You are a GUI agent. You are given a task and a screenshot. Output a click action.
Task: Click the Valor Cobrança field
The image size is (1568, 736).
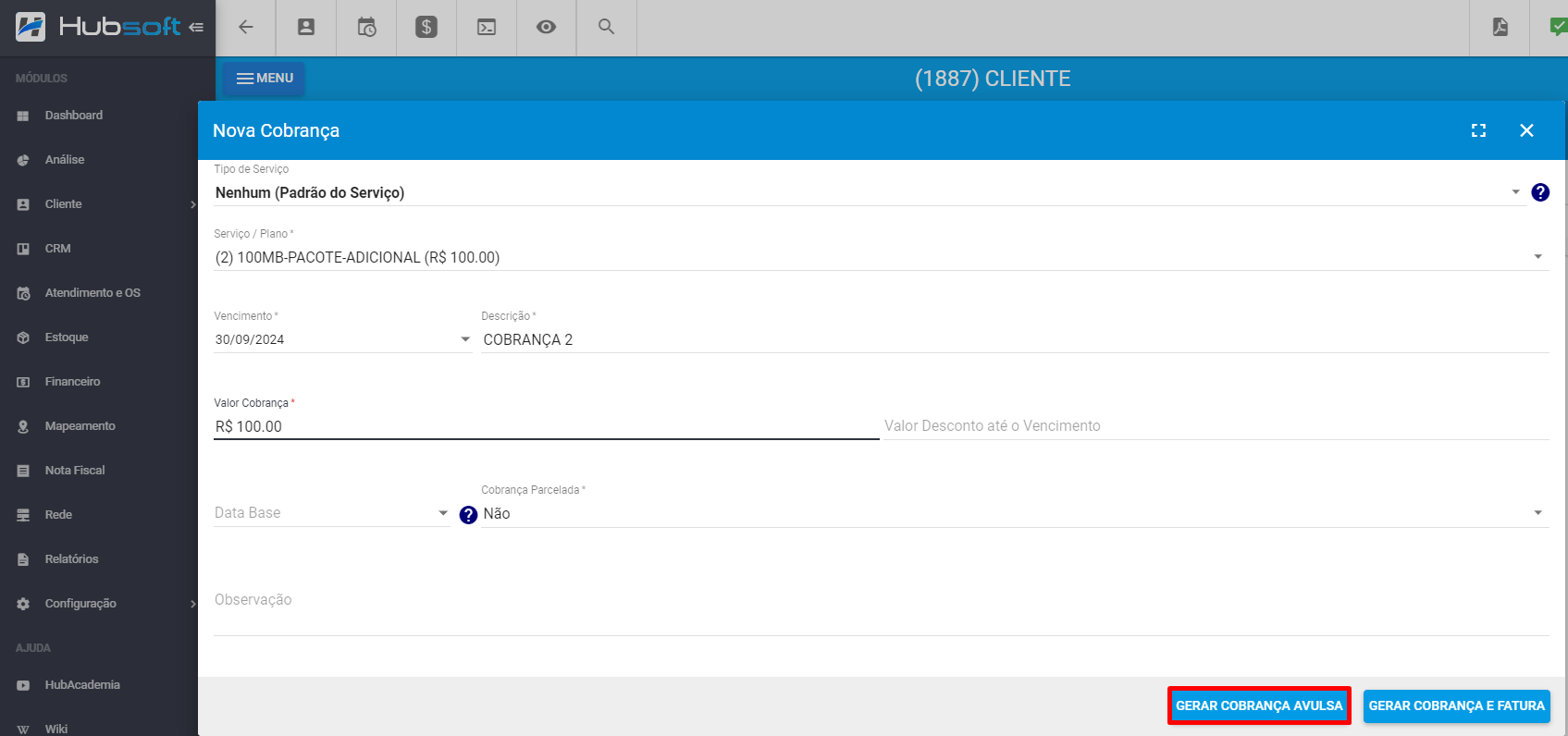point(546,426)
